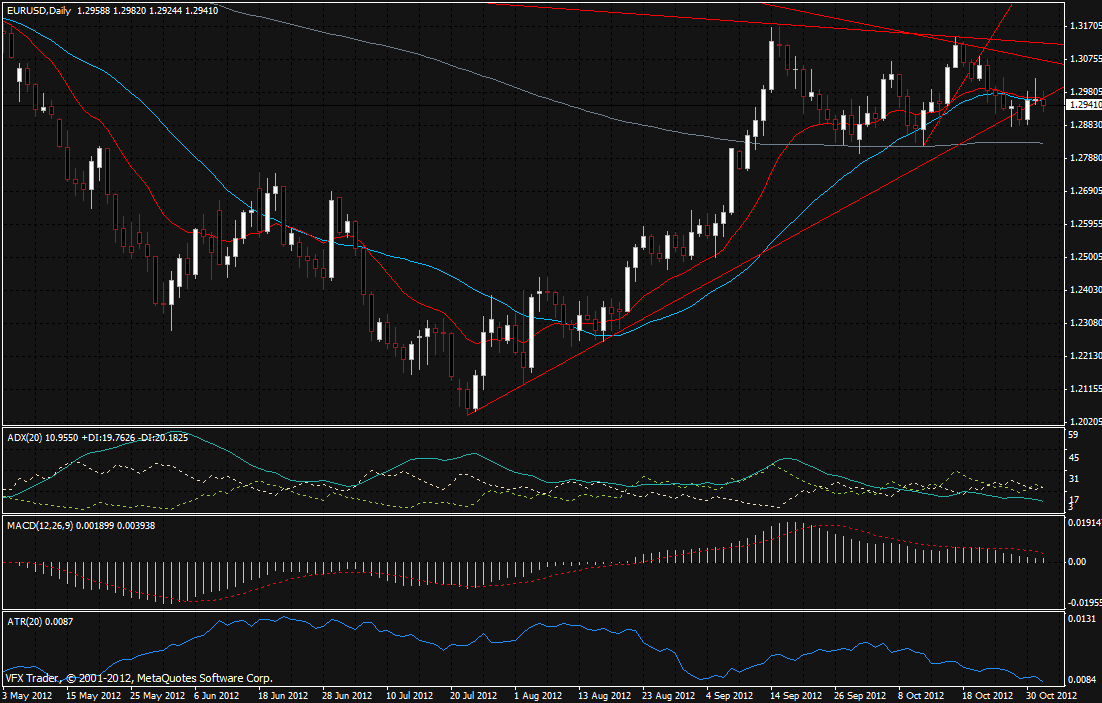Screen dimensions: 1102x703
Task: Select the 20 Jul 2012 date label
Action: (475, 694)
